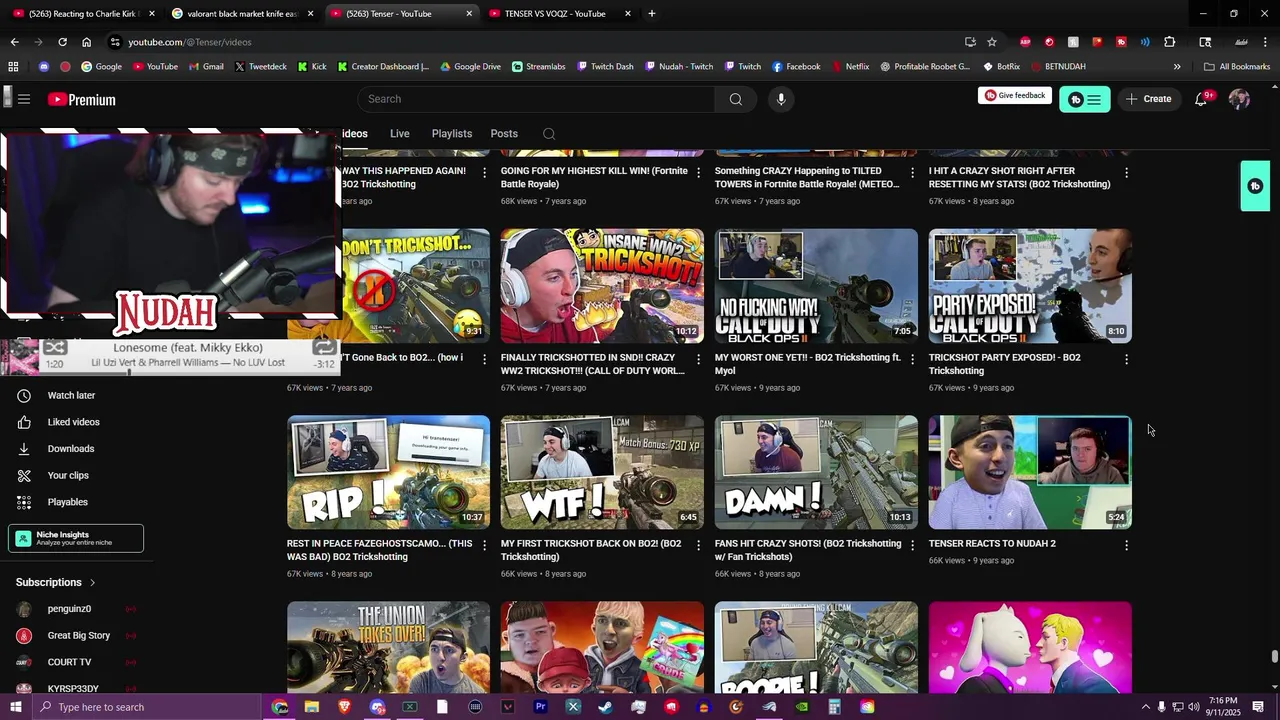This screenshot has height=720, width=1280.
Task: Go to browser home page icon
Action: tap(86, 42)
